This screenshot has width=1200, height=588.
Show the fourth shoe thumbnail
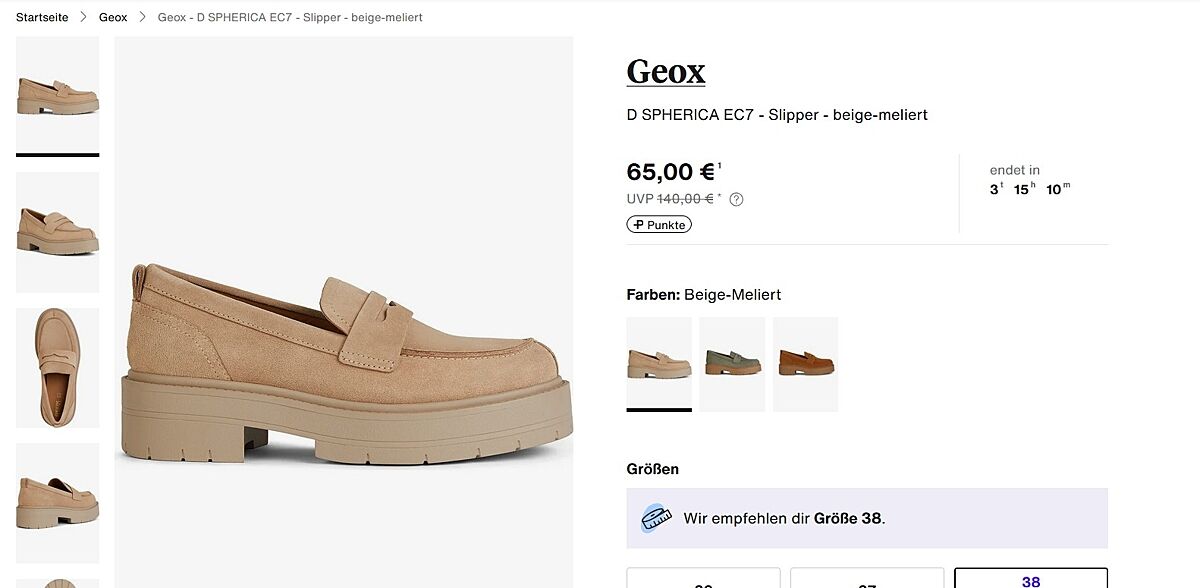pos(58,502)
